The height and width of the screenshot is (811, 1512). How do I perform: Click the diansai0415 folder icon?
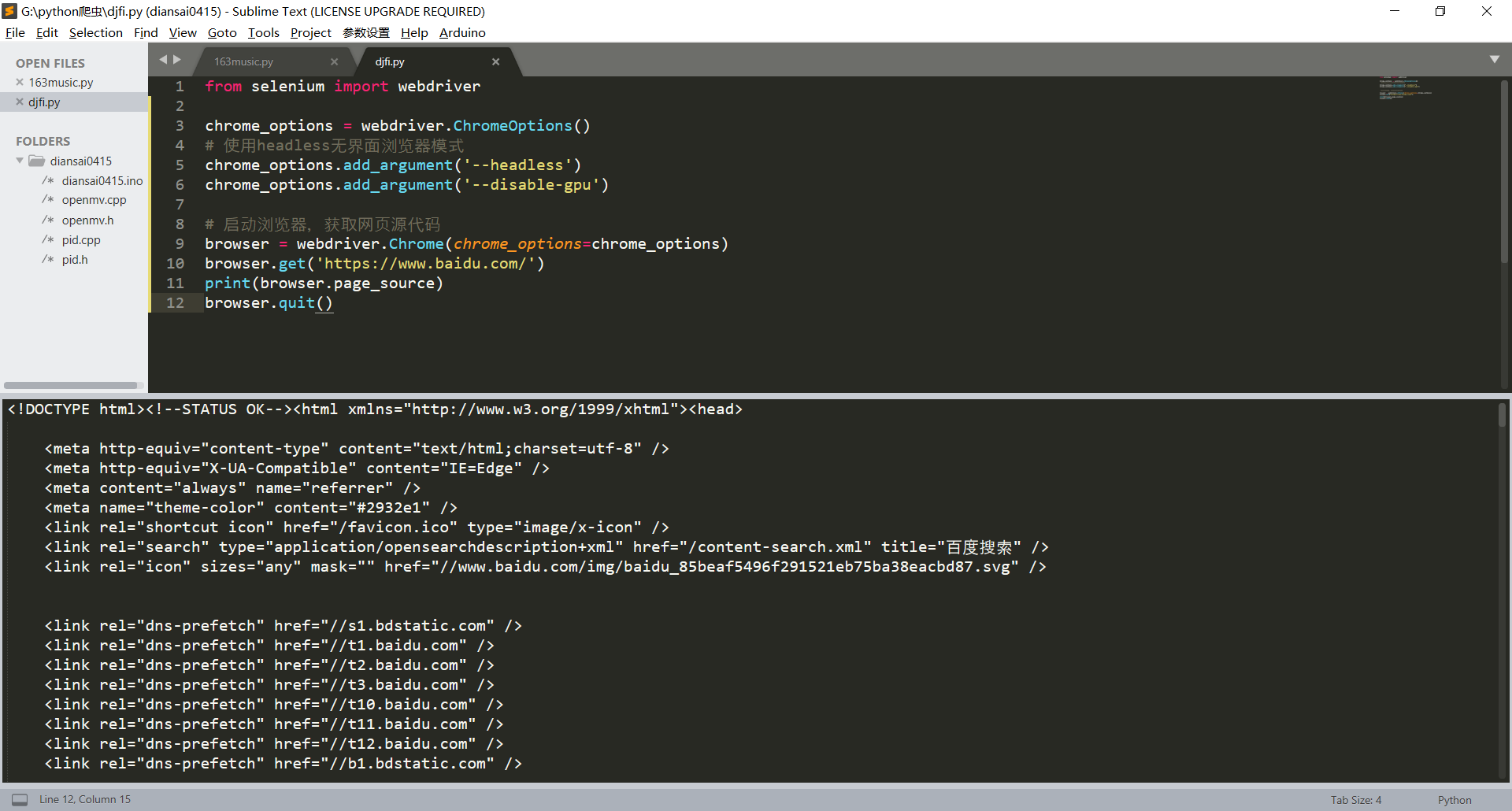36,161
